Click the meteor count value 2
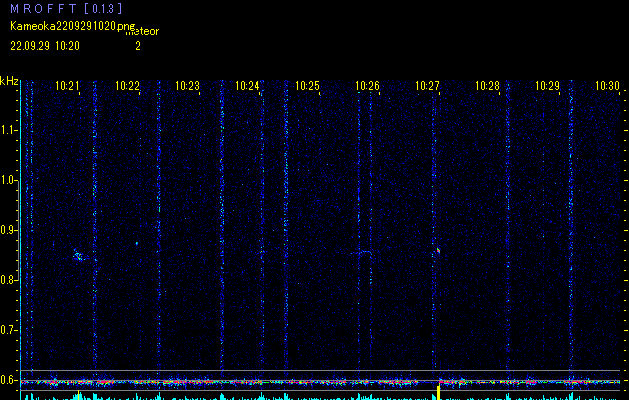The image size is (629, 400). [138, 46]
